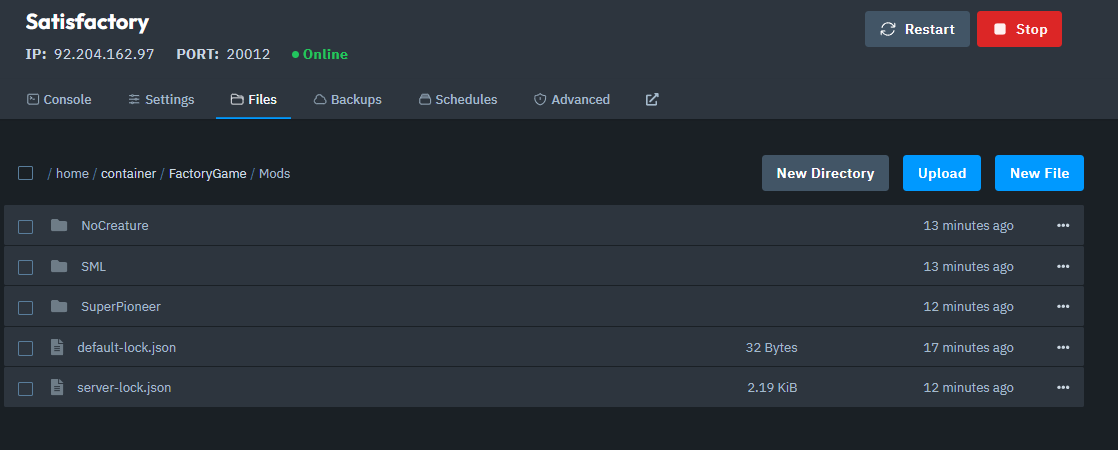Image resolution: width=1118 pixels, height=450 pixels.
Task: Open three-dot menu for SML row
Action: coord(1063,266)
